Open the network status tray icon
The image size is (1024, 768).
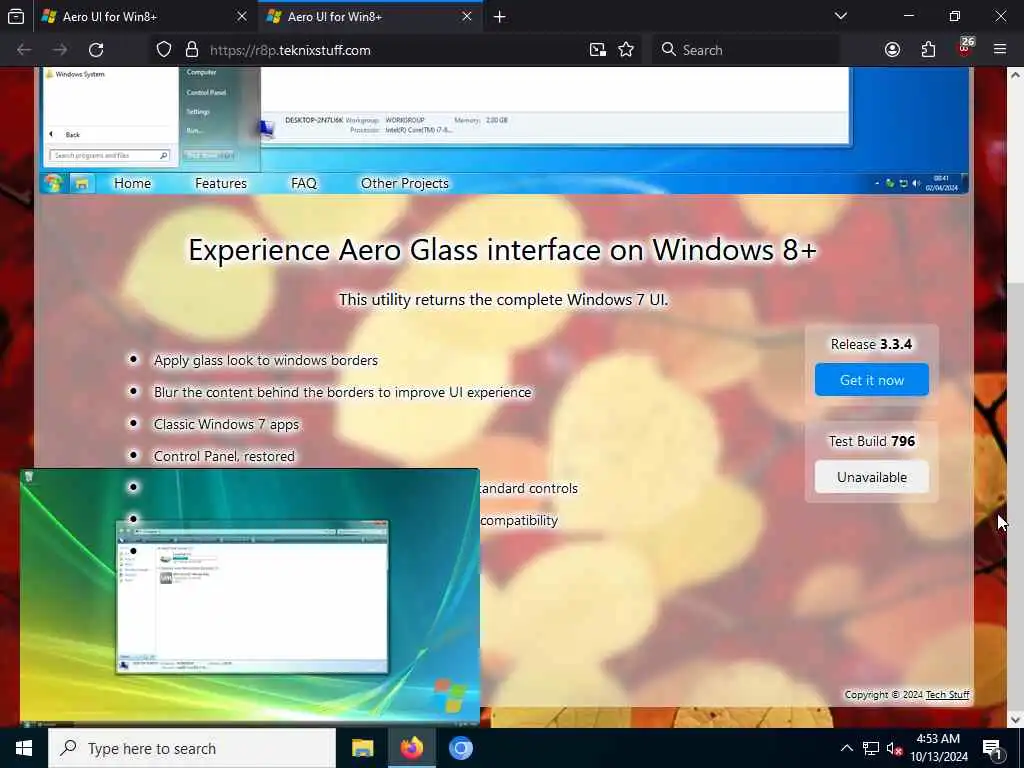tap(871, 748)
